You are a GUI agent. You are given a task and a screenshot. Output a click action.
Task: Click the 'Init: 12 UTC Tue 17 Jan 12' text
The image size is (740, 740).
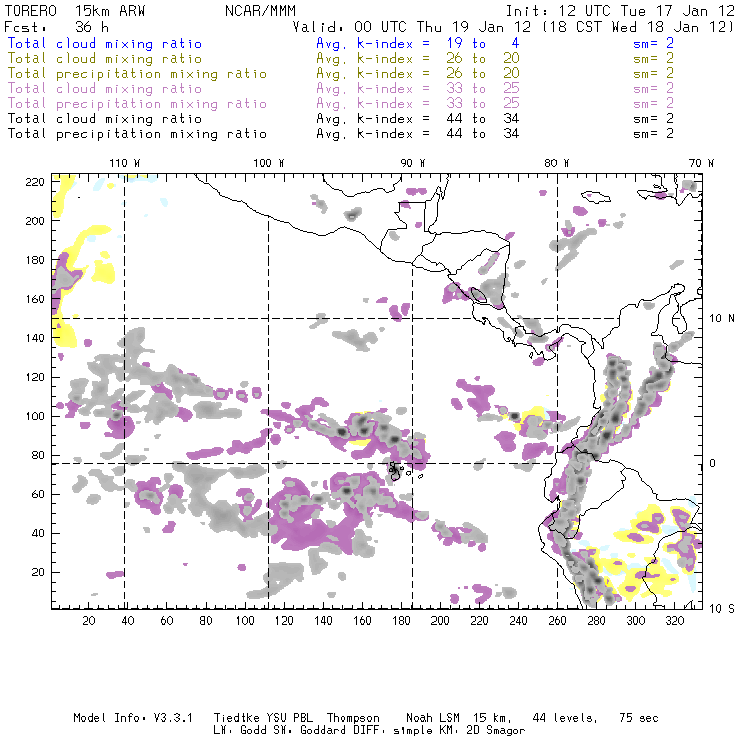point(620,11)
